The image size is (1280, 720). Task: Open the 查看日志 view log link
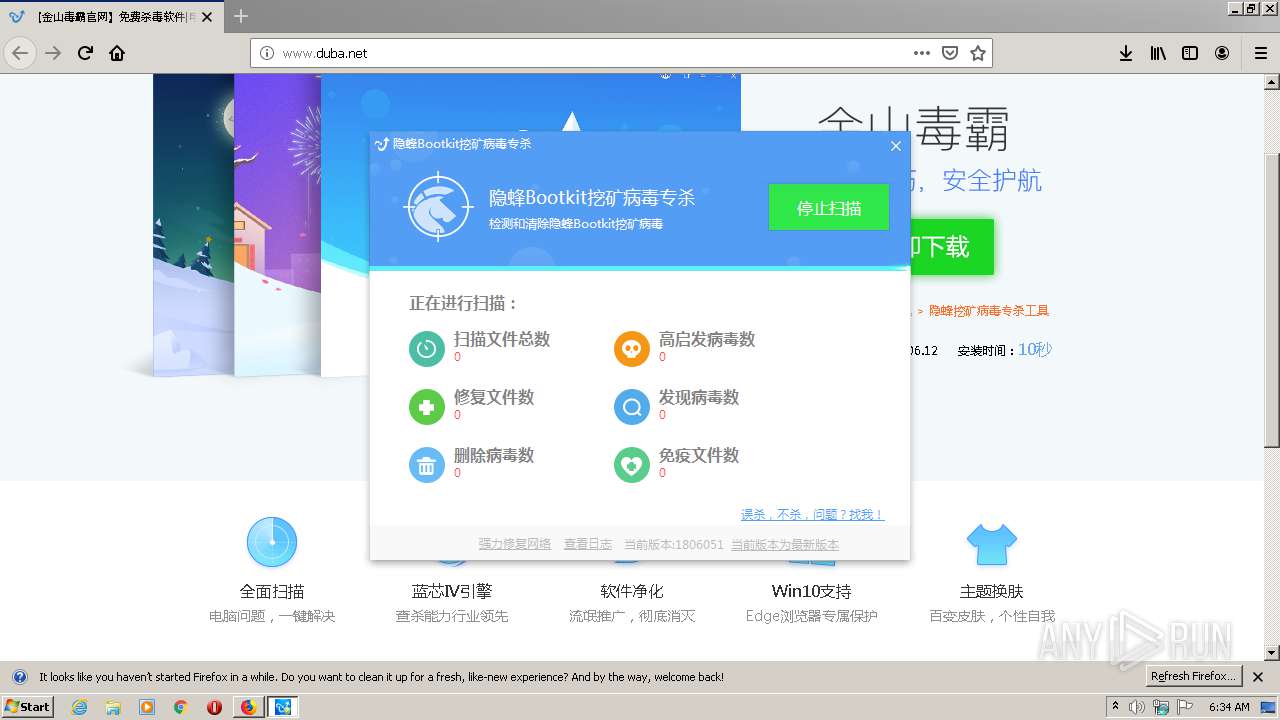pyautogui.click(x=588, y=544)
